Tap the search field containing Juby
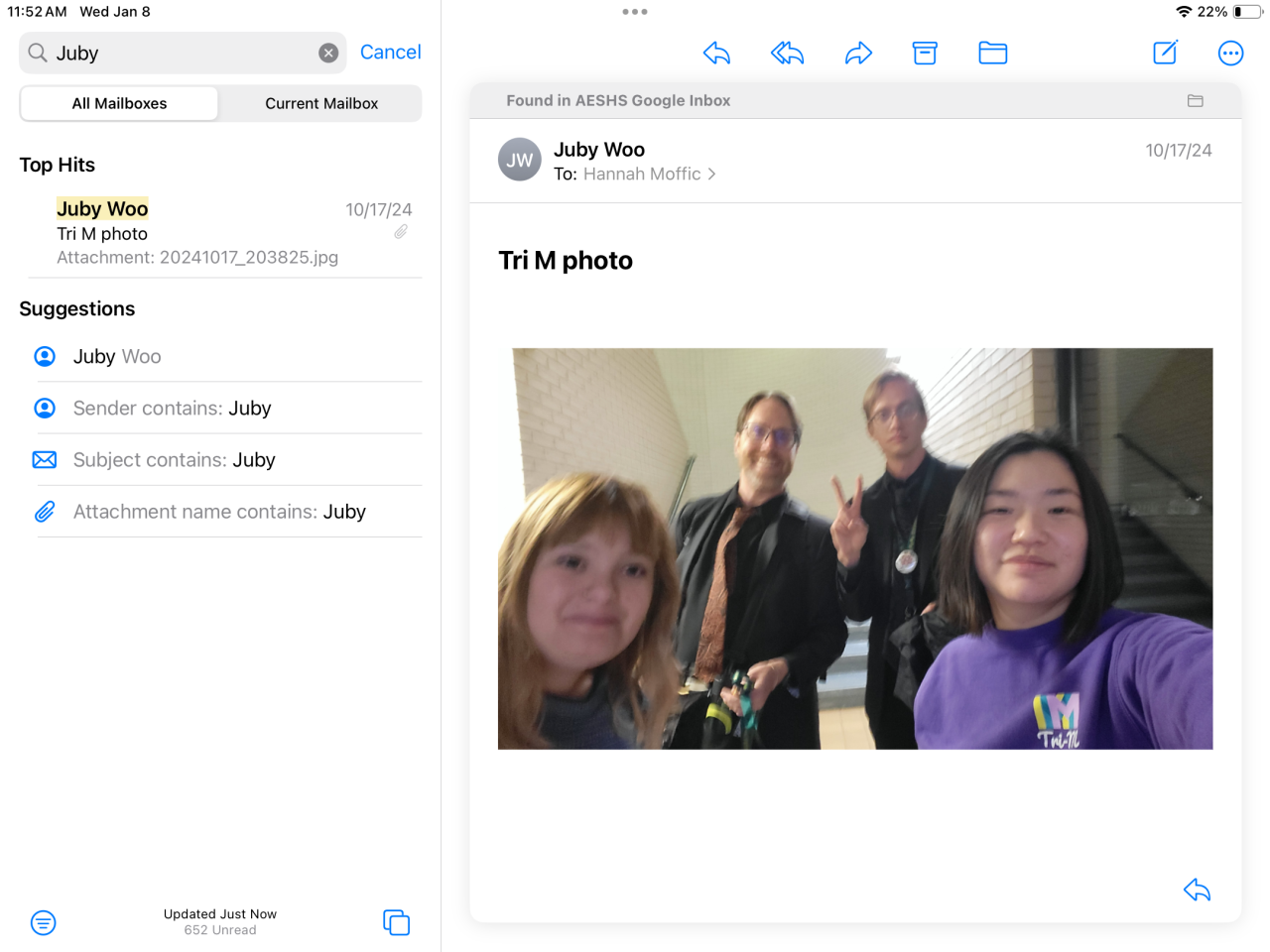The image size is (1270, 952). click(183, 53)
